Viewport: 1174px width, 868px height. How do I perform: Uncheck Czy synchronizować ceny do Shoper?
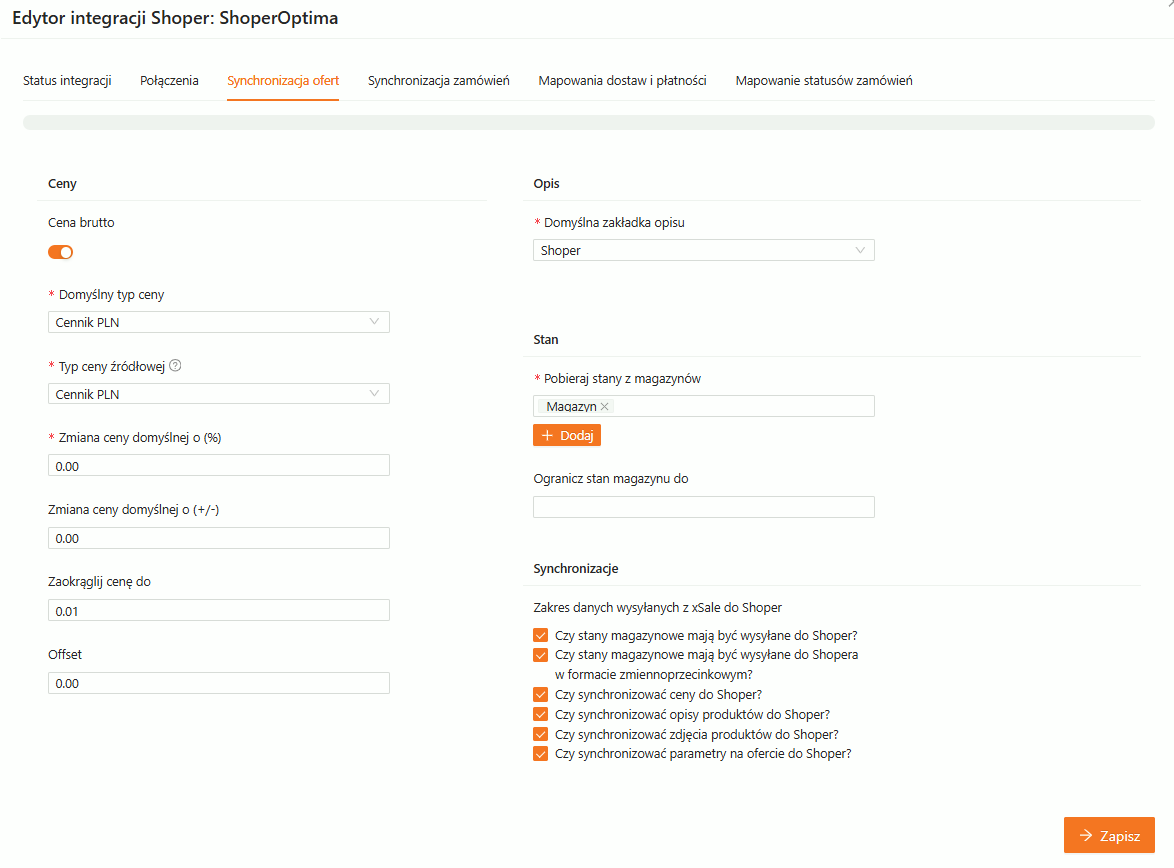[541, 694]
